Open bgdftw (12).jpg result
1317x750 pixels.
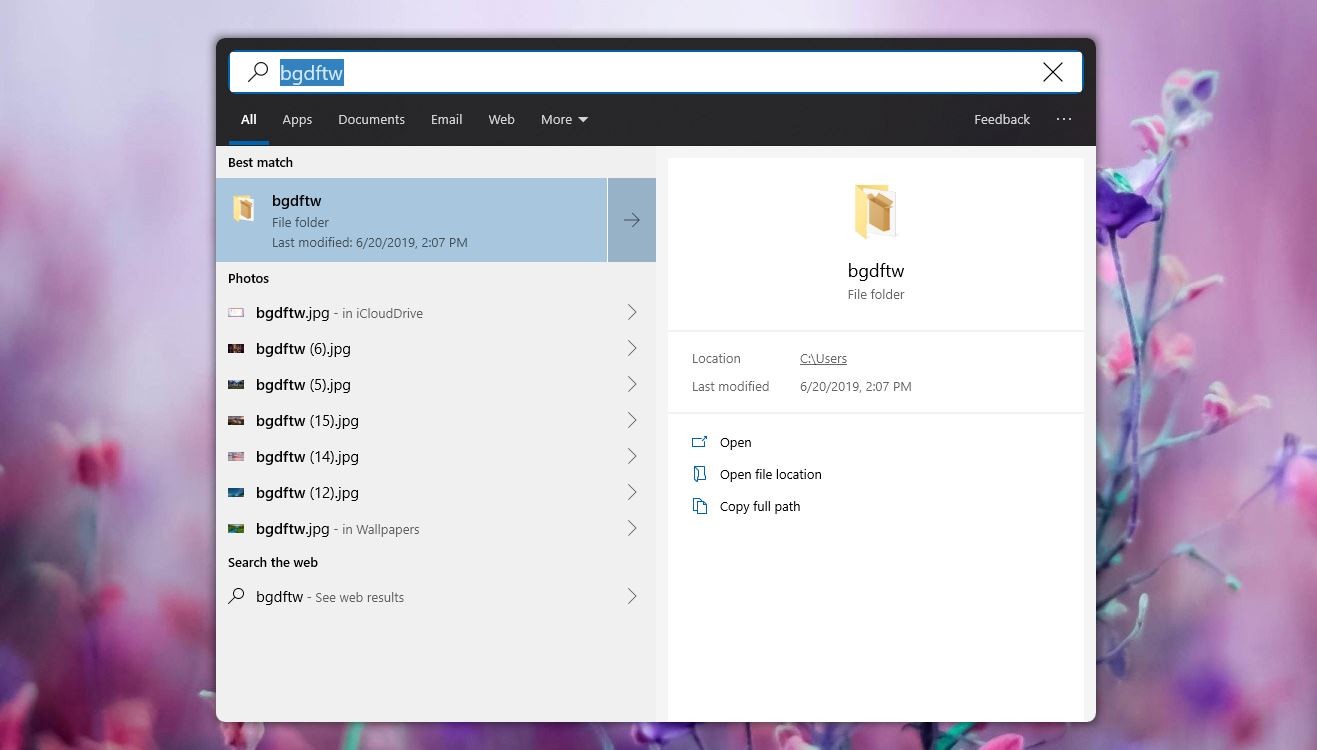click(x=411, y=493)
